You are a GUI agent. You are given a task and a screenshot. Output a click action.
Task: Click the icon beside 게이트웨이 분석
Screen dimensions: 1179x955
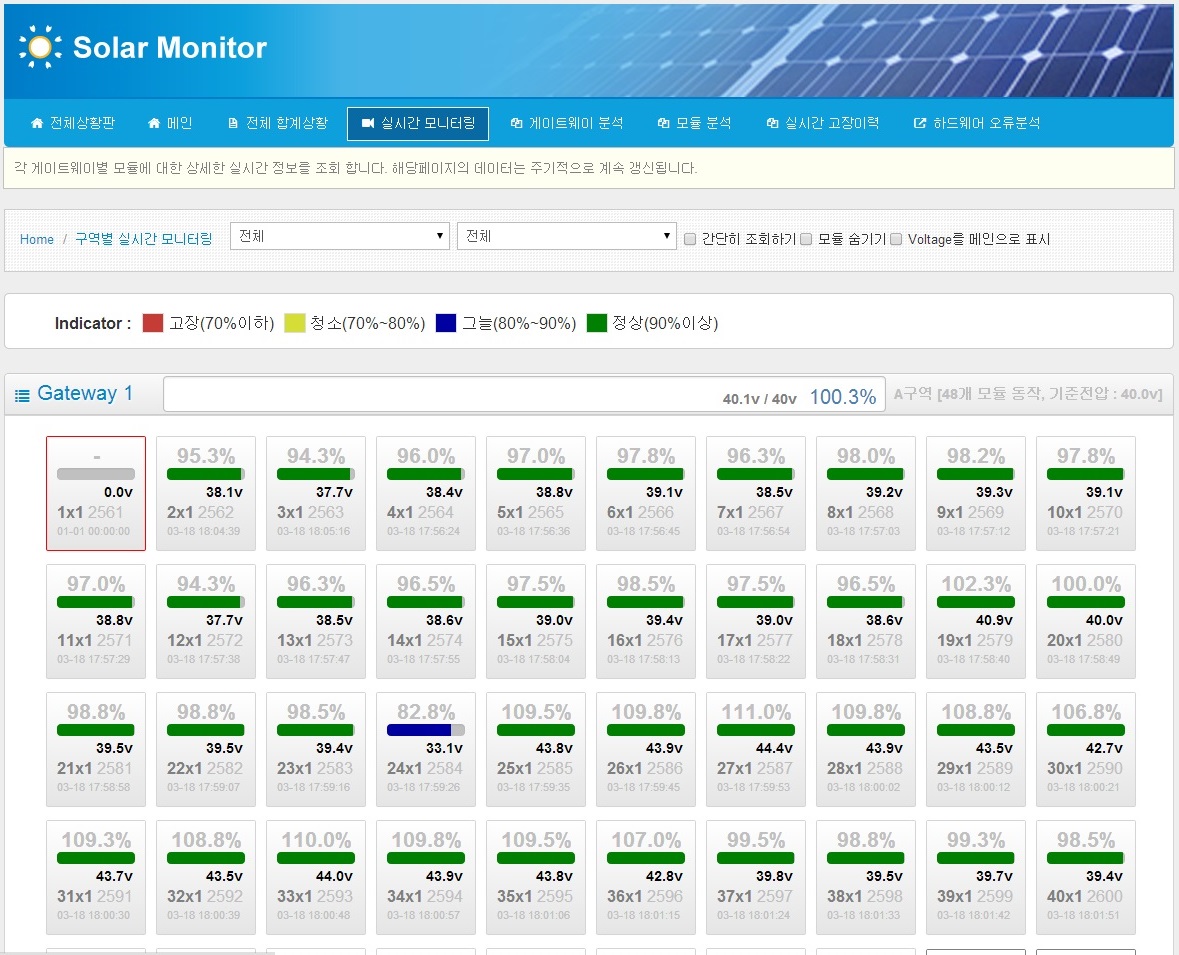517,123
